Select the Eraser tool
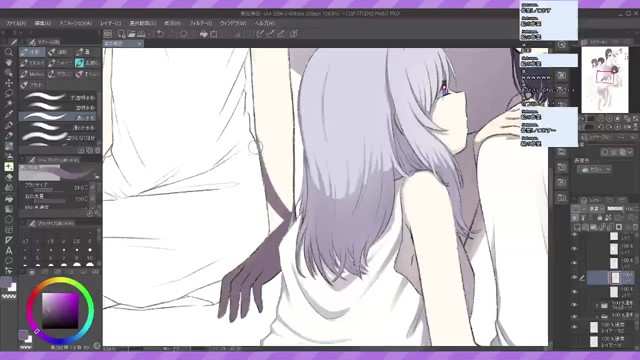This screenshot has height=360, width=640. (x=9, y=177)
